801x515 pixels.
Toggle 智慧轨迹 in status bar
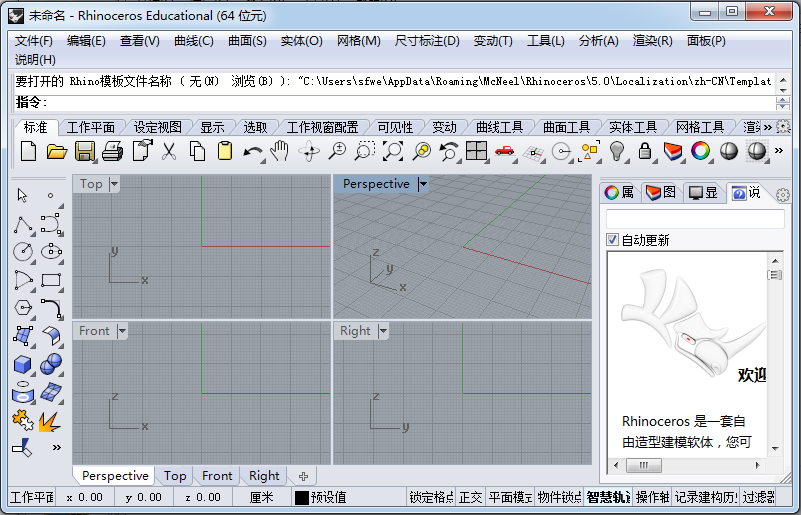pos(607,497)
